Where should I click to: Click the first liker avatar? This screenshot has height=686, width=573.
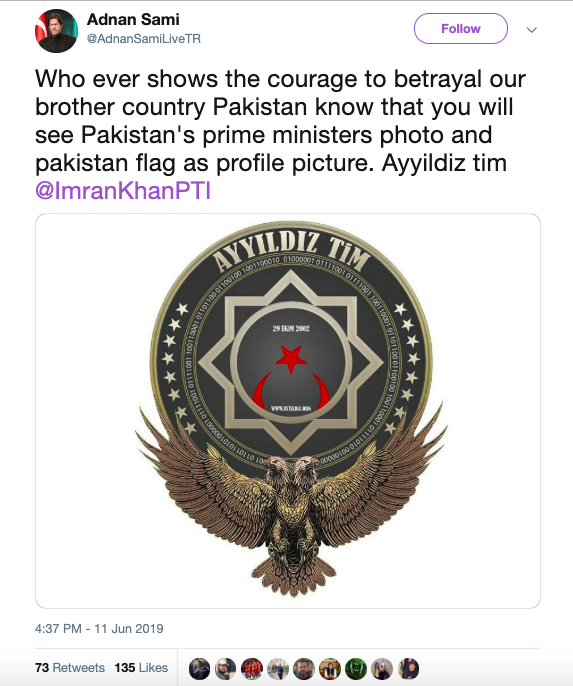click(199, 668)
